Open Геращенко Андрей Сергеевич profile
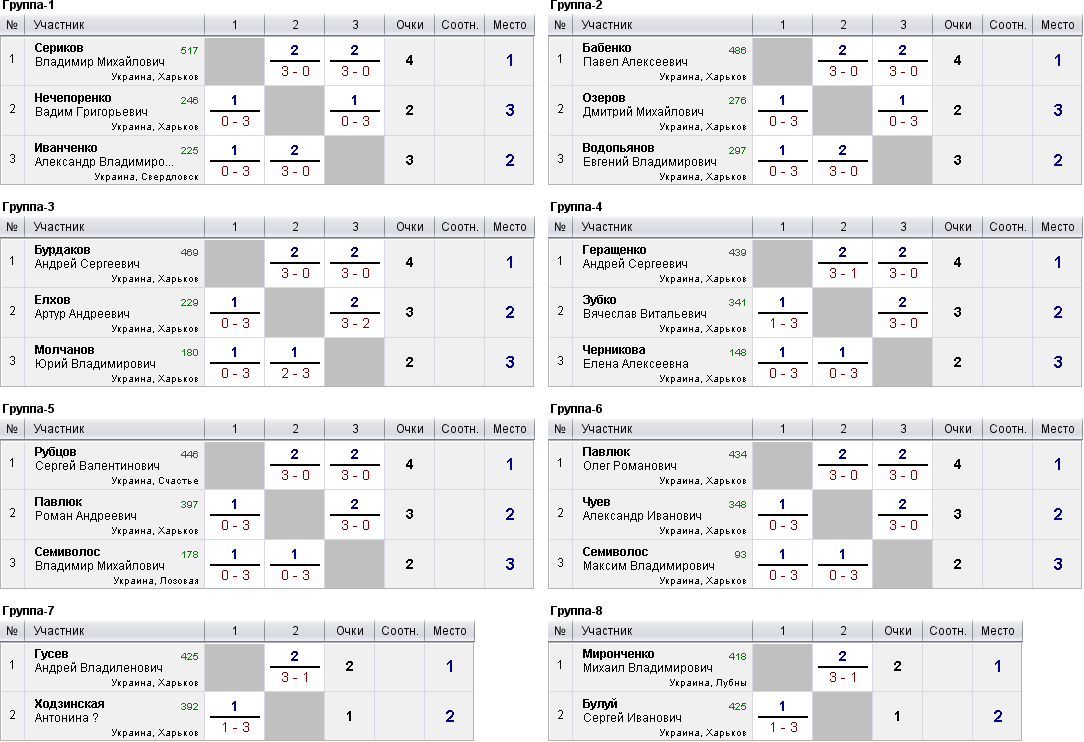This screenshot has width=1084, height=742. (x=635, y=257)
